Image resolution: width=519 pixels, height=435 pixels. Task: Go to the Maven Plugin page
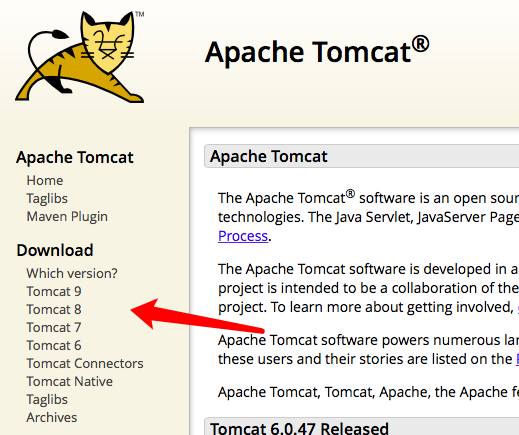tap(67, 216)
